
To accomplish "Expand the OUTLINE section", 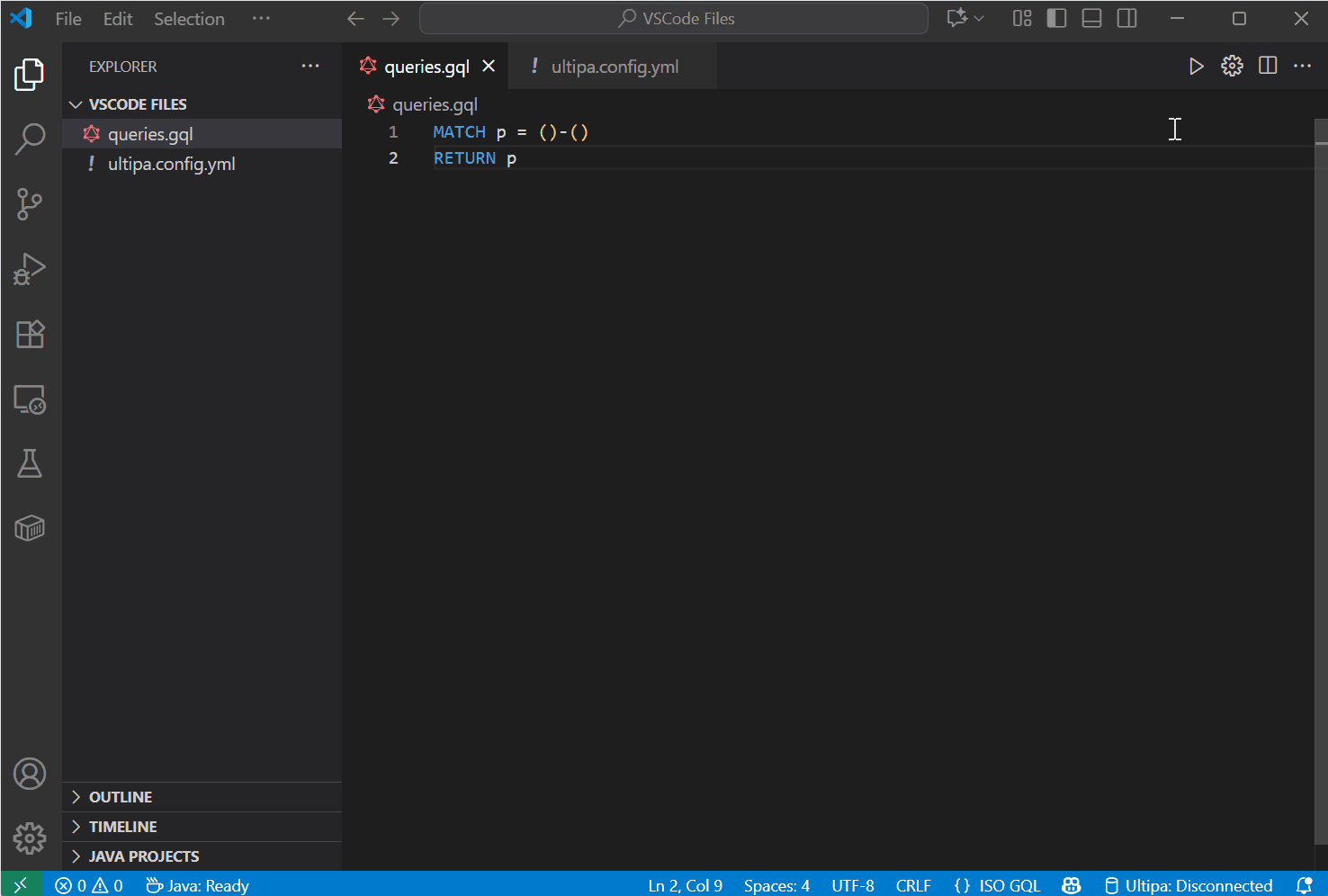I will [121, 797].
